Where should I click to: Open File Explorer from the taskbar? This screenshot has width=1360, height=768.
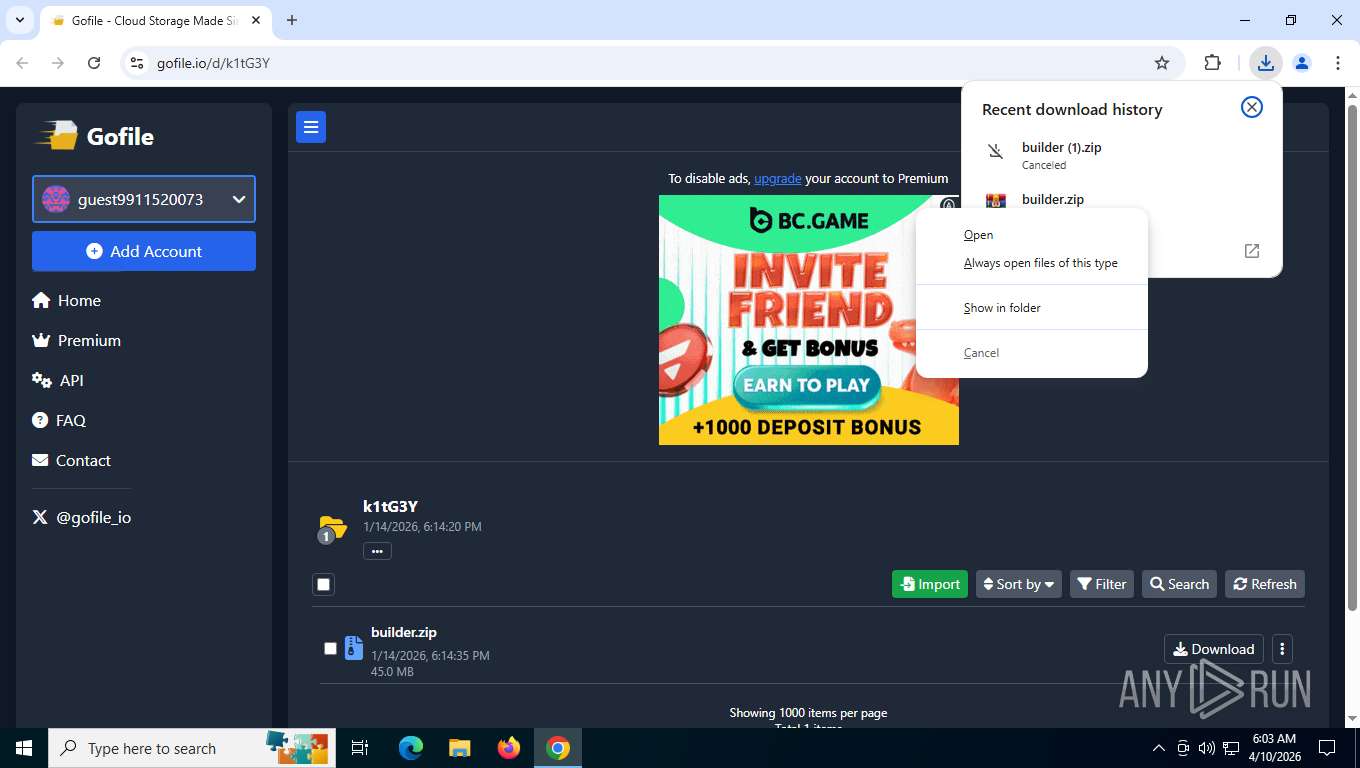pos(460,748)
